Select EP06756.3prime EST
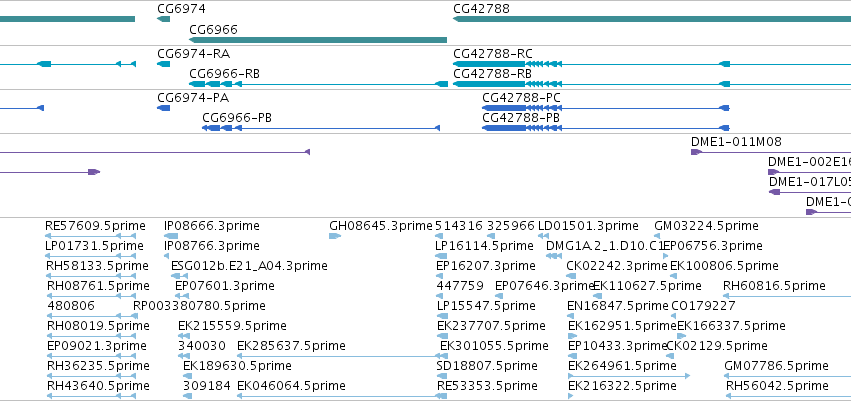Image resolution: width=851 pixels, height=401 pixels. [714, 246]
